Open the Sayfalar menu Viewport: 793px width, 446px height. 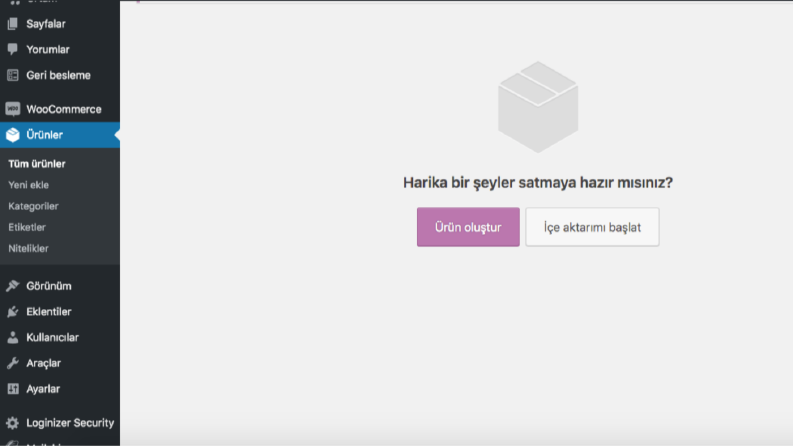coord(60,24)
